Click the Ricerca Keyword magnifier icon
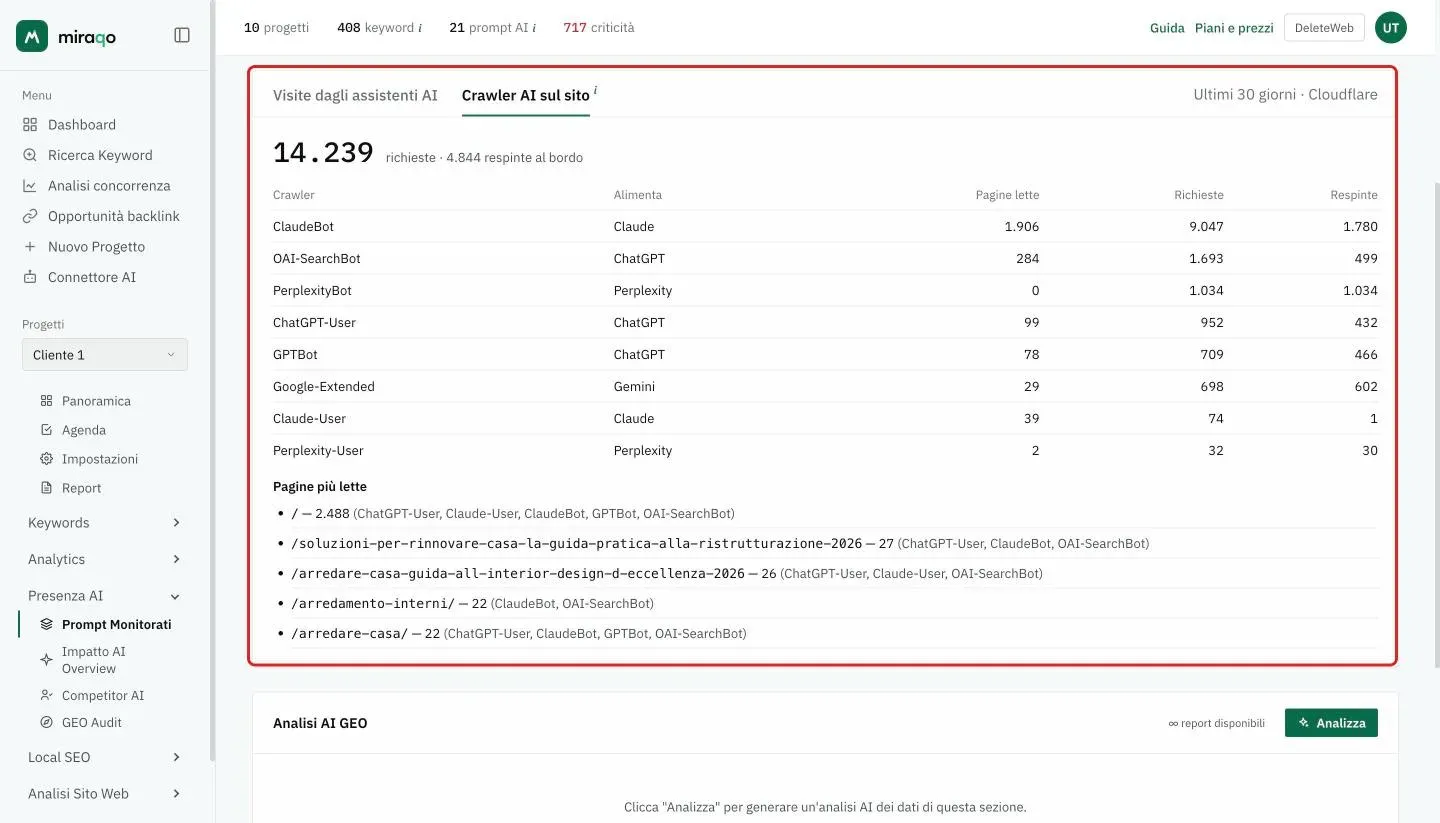The image size is (1440, 823). click(30, 155)
